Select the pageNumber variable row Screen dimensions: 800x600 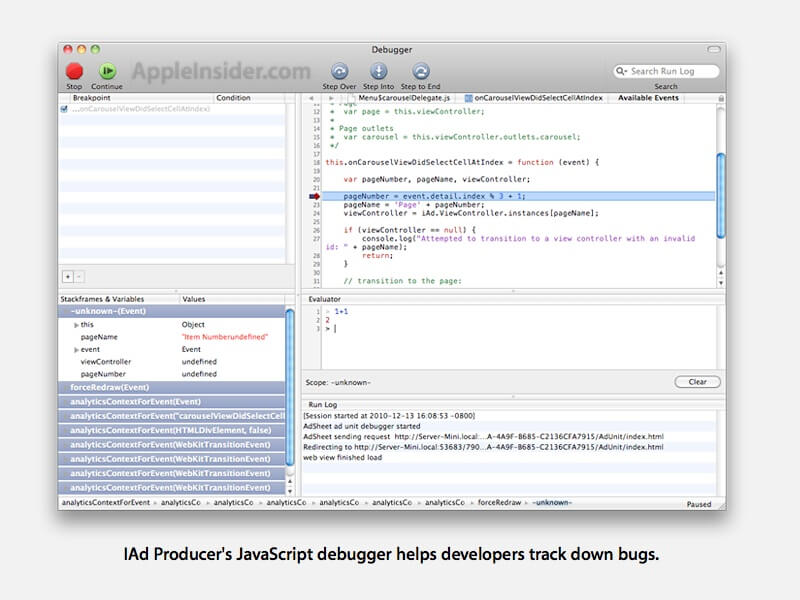(x=172, y=374)
